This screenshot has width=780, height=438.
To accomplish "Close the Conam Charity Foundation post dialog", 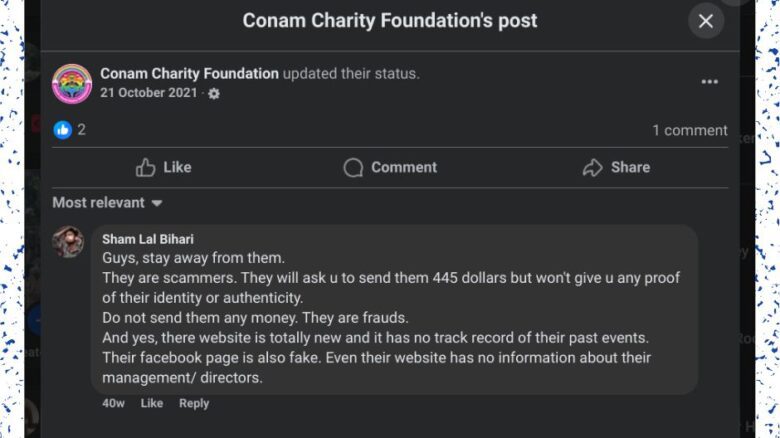I will point(705,22).
